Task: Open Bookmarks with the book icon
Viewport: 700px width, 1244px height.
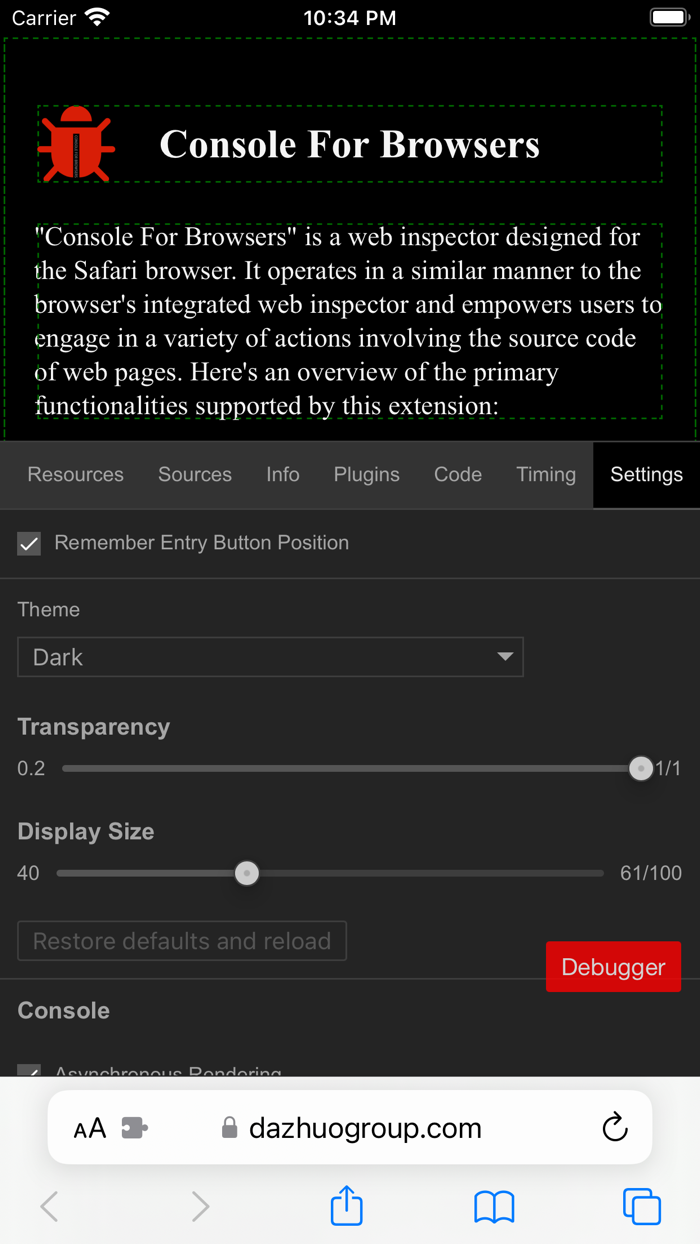Action: (x=493, y=1206)
